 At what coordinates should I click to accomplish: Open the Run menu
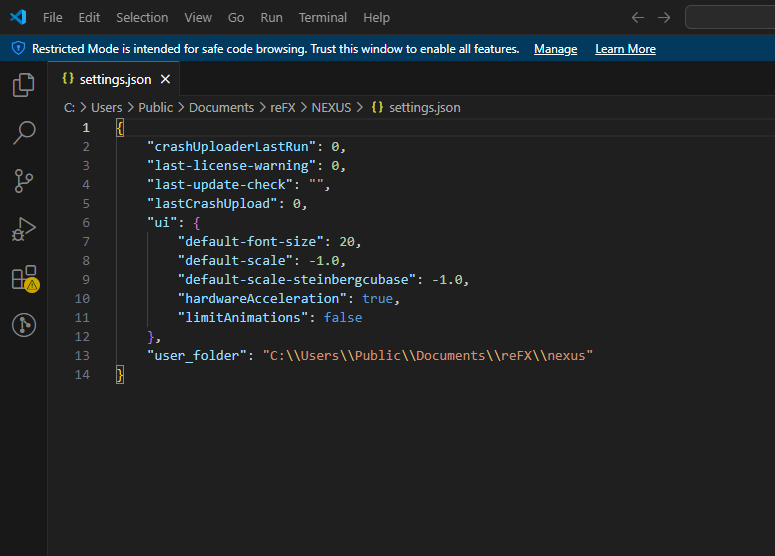tap(271, 18)
